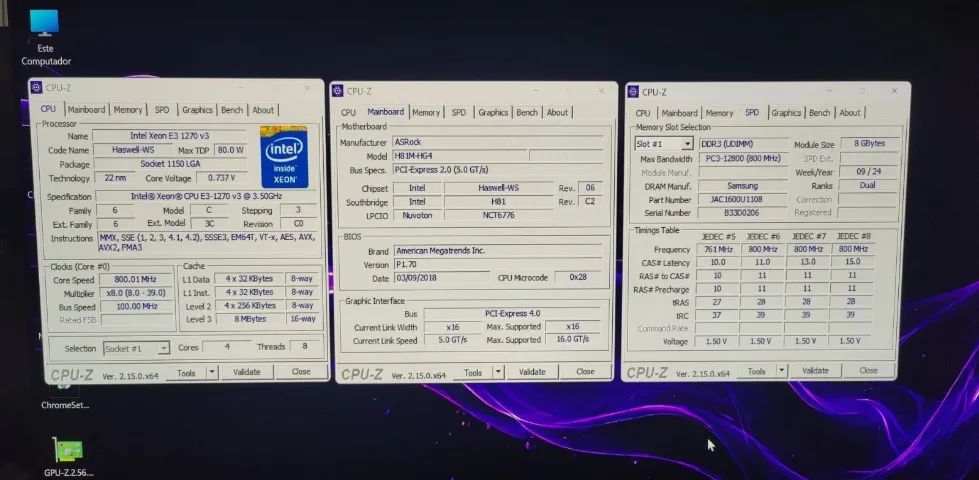This screenshot has height=480, width=979.
Task: Select Bench tab in right window
Action: coord(820,113)
